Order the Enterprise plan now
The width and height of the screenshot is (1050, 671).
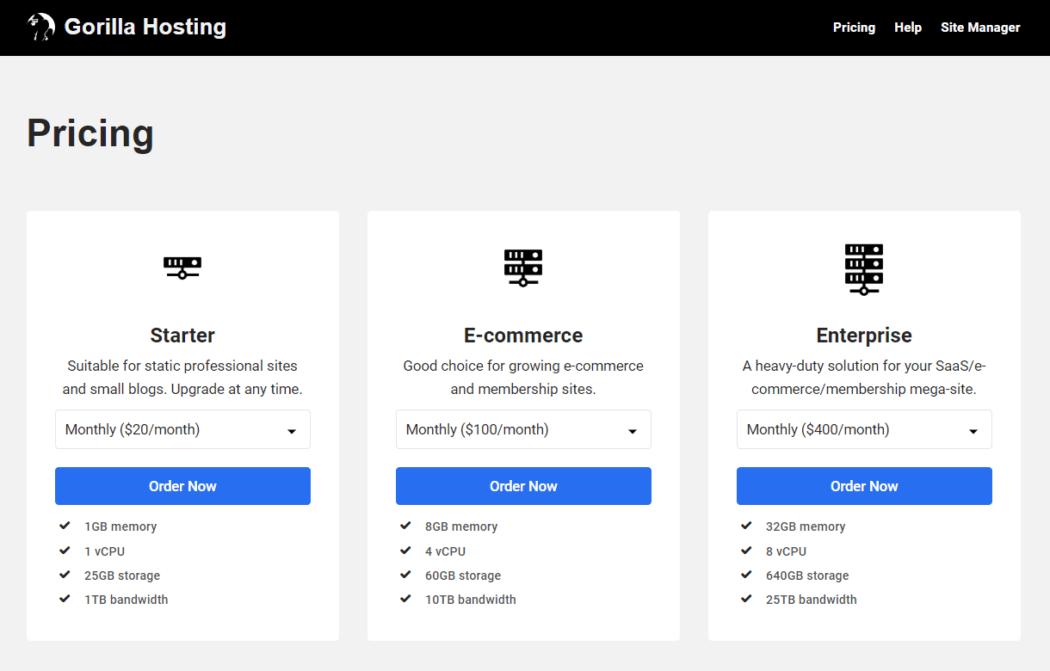pos(864,486)
